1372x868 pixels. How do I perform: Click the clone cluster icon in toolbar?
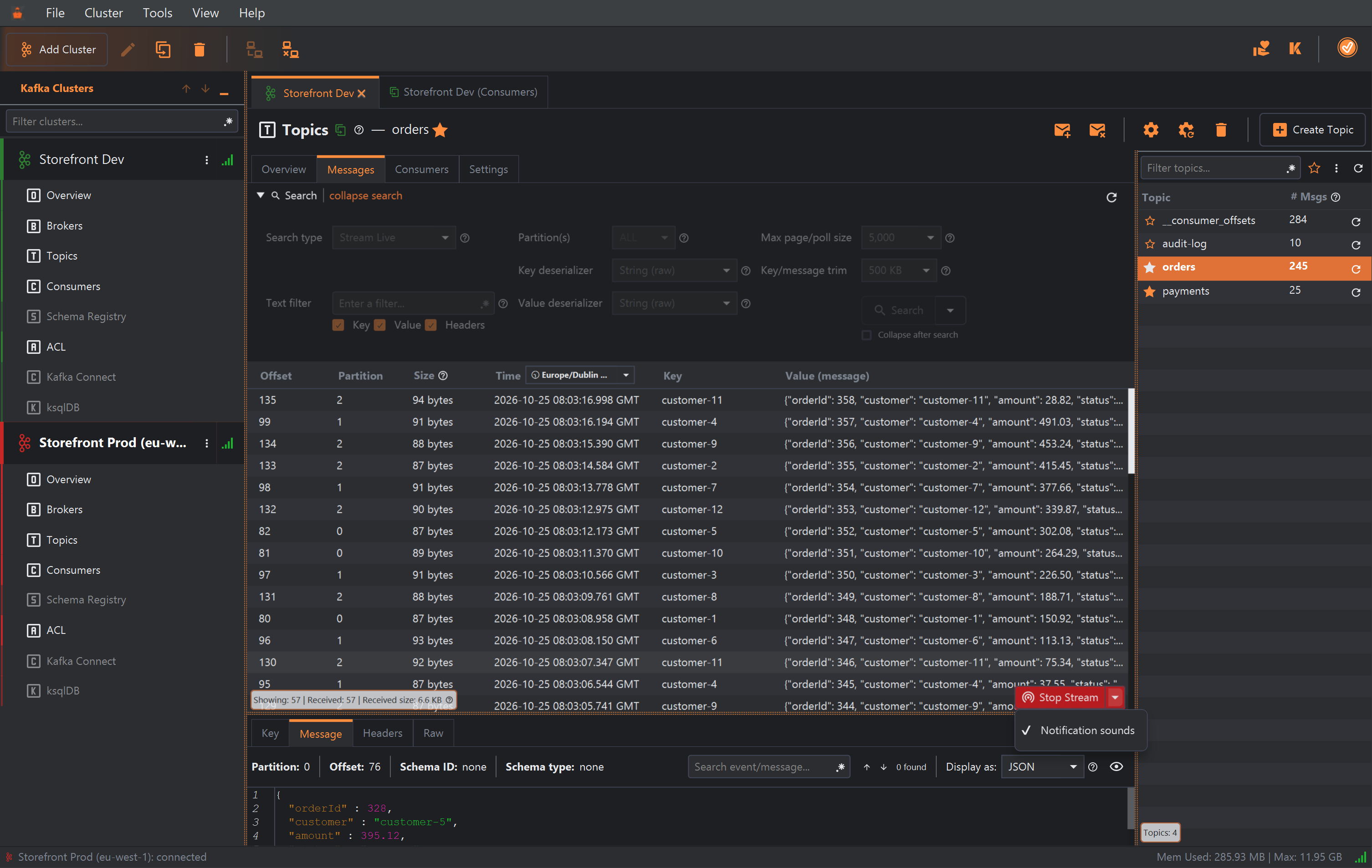click(164, 50)
